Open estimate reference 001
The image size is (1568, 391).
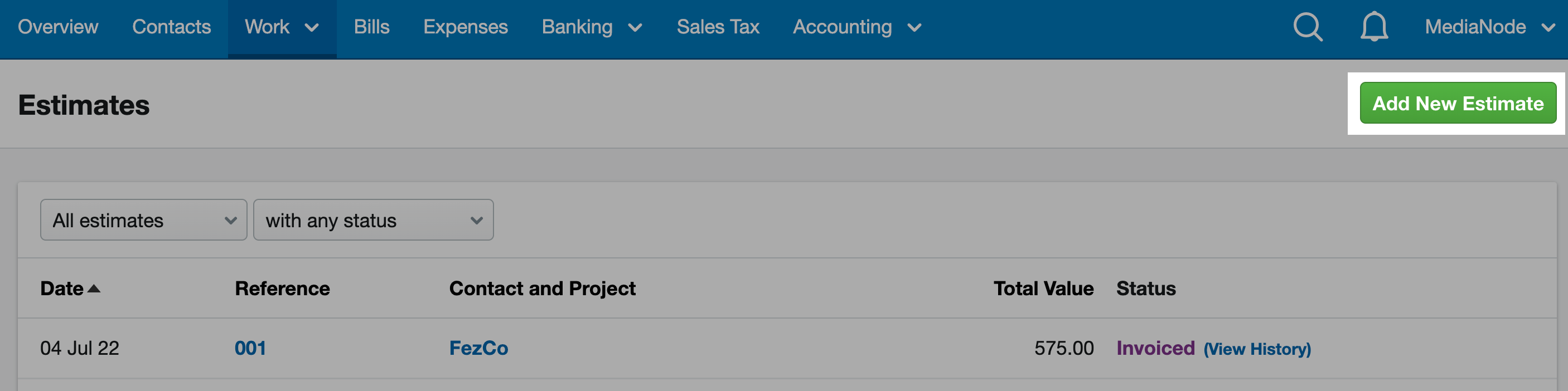click(x=250, y=349)
